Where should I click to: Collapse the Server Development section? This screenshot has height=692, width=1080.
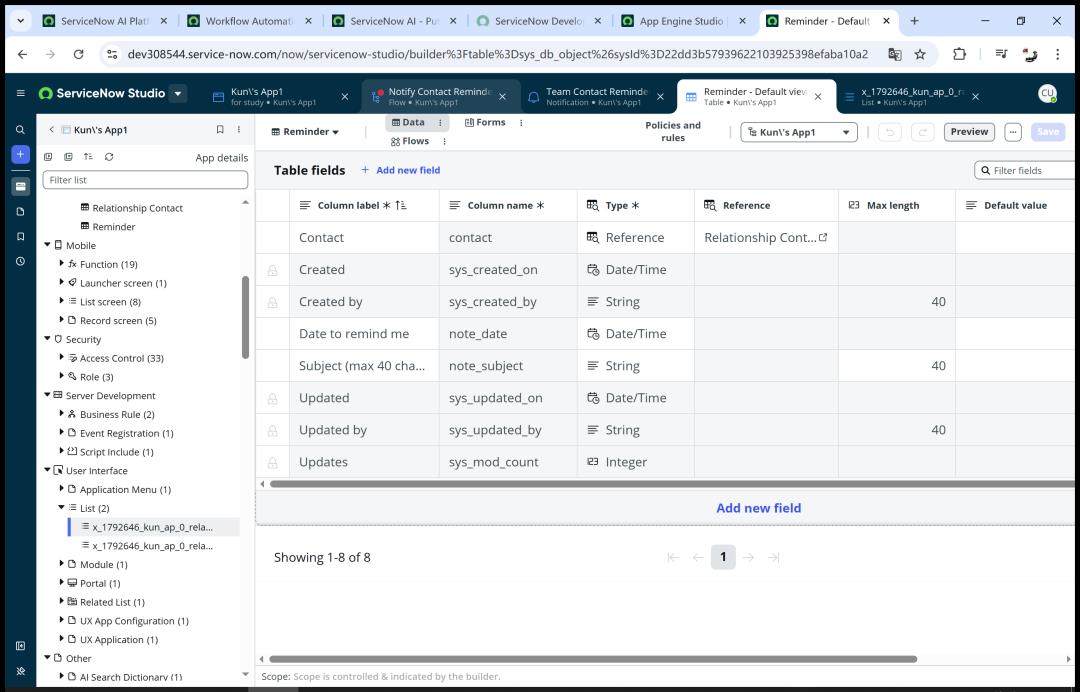pyautogui.click(x=48, y=395)
